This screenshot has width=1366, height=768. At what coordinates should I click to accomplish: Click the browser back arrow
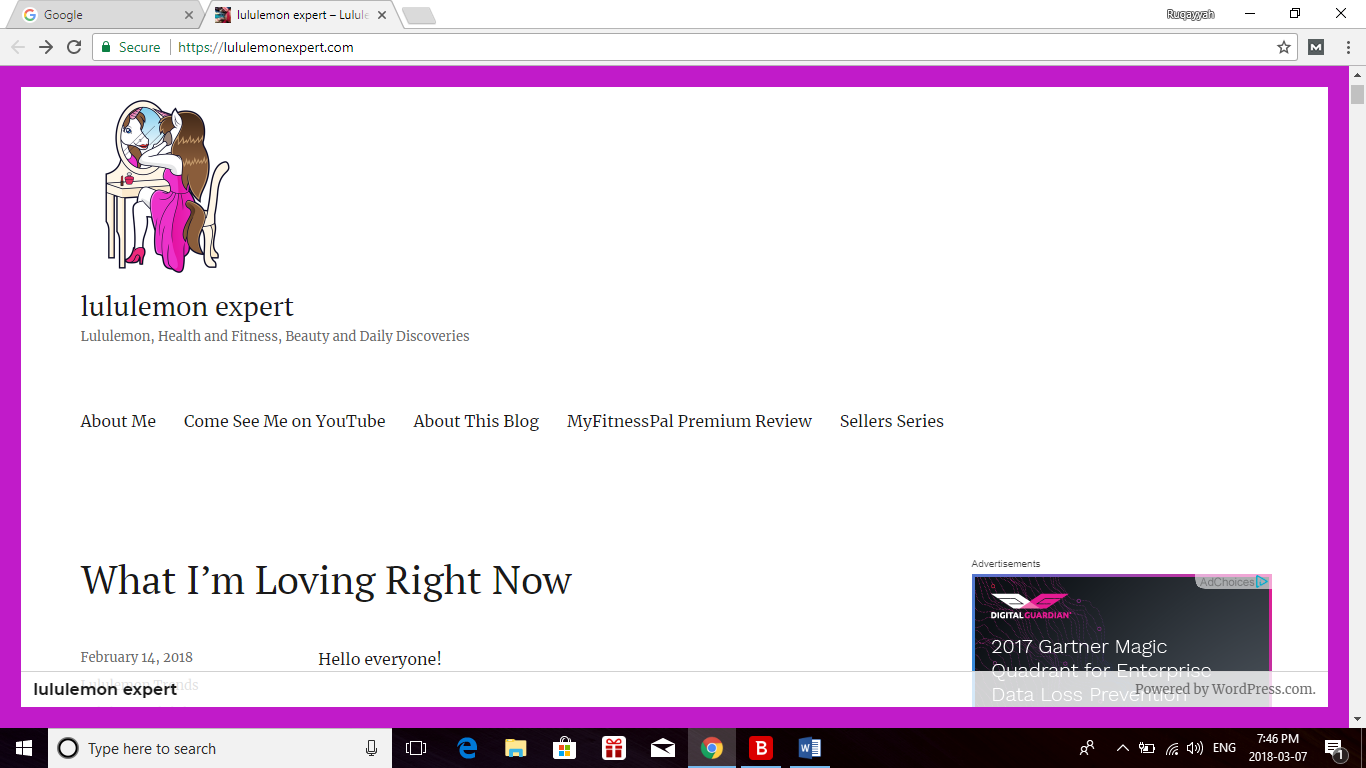tap(18, 47)
